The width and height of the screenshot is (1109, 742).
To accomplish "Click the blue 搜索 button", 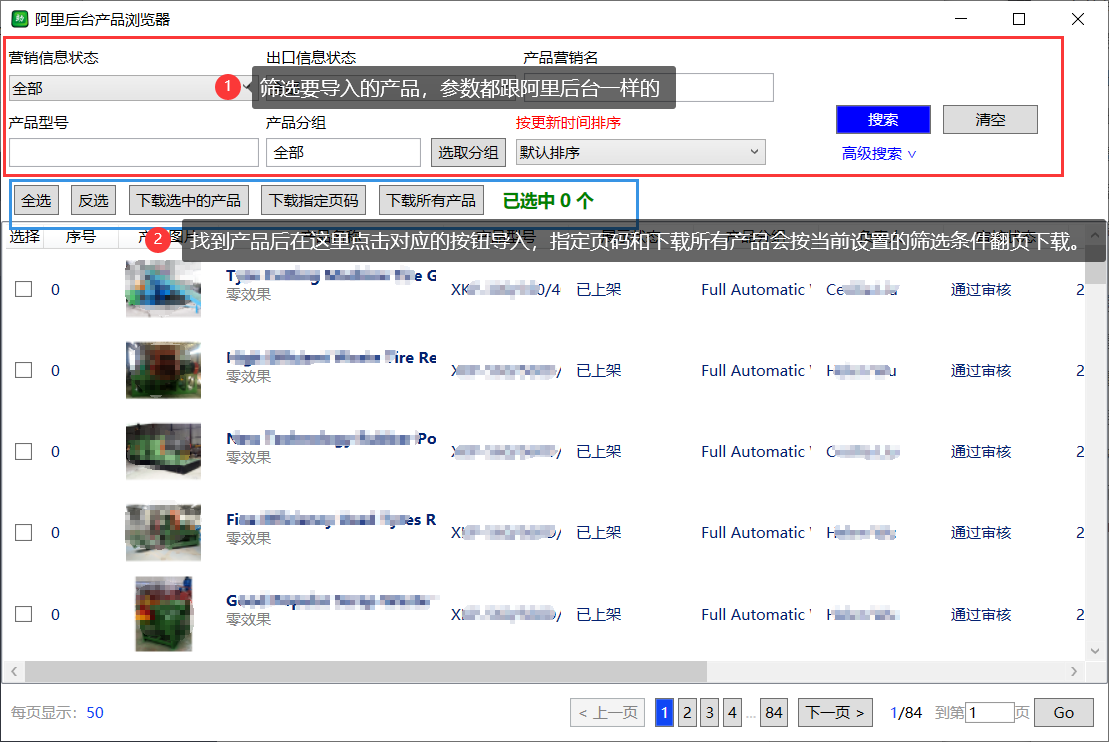I will pyautogui.click(x=883, y=120).
